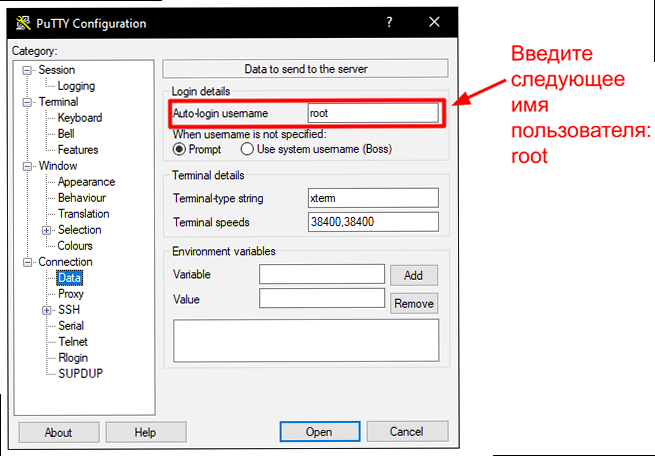
Task: Open the Rlogin settings
Action: [x=73, y=358]
